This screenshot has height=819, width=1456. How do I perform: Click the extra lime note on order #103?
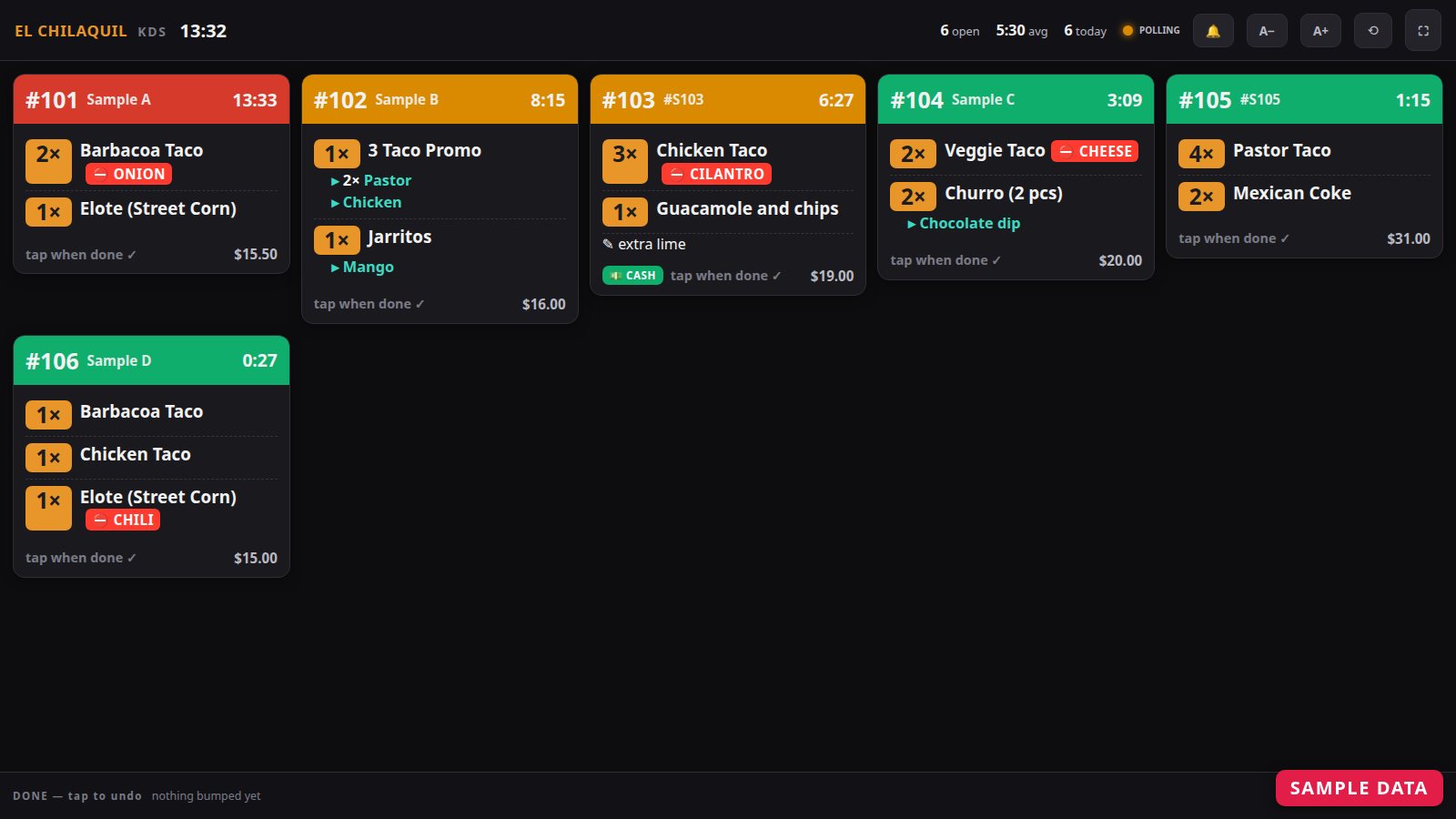point(644,244)
